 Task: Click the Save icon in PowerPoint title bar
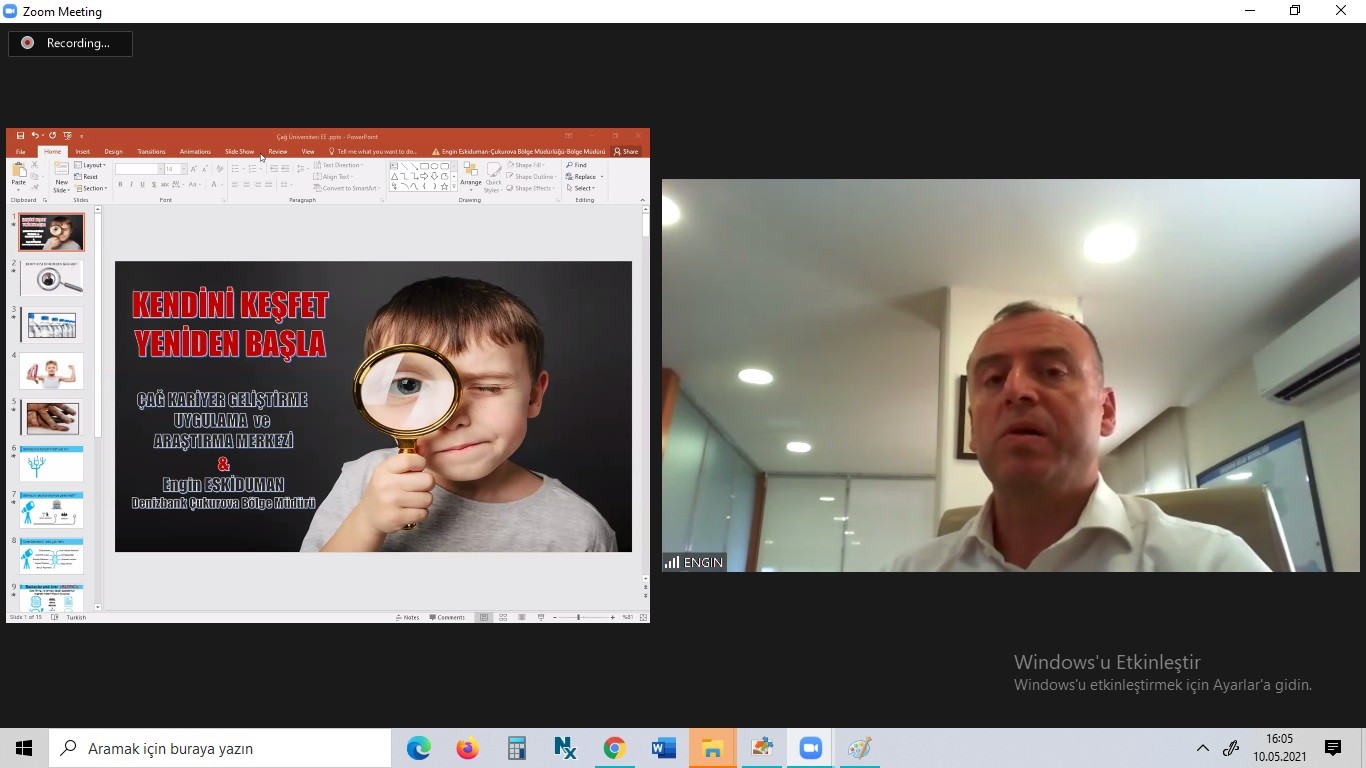pyautogui.click(x=20, y=136)
